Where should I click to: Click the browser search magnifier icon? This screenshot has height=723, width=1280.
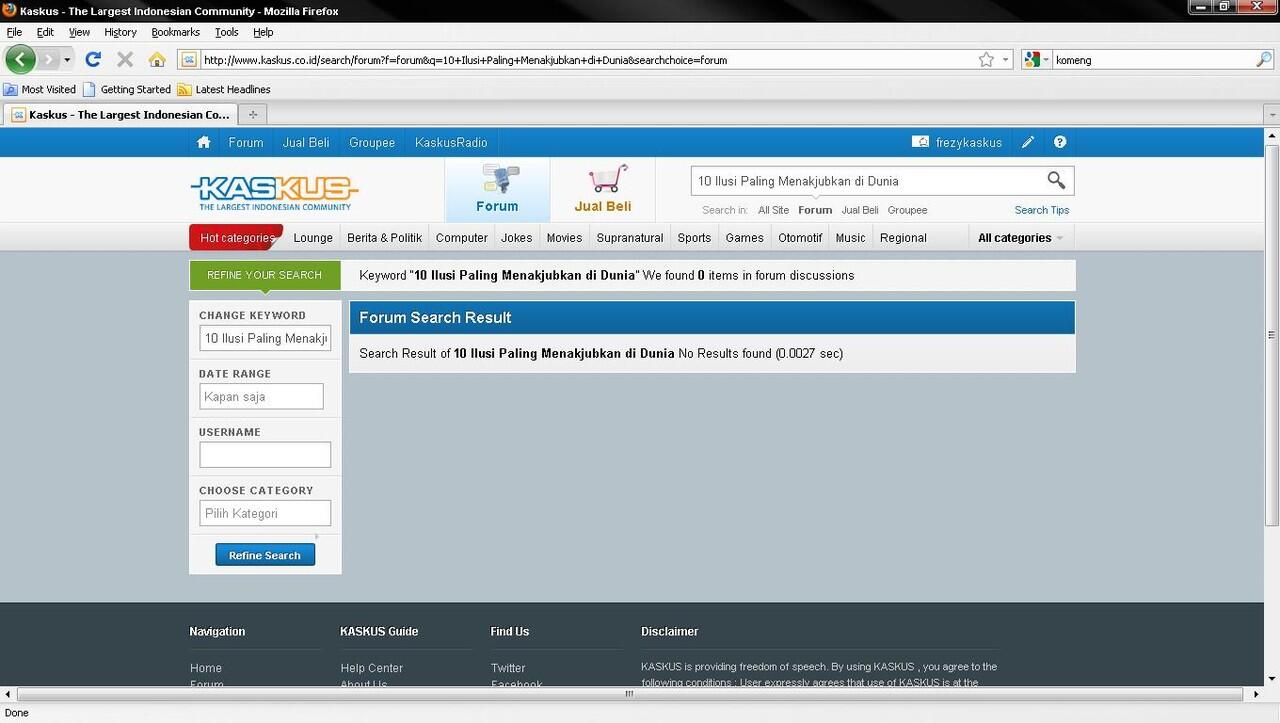click(1264, 60)
